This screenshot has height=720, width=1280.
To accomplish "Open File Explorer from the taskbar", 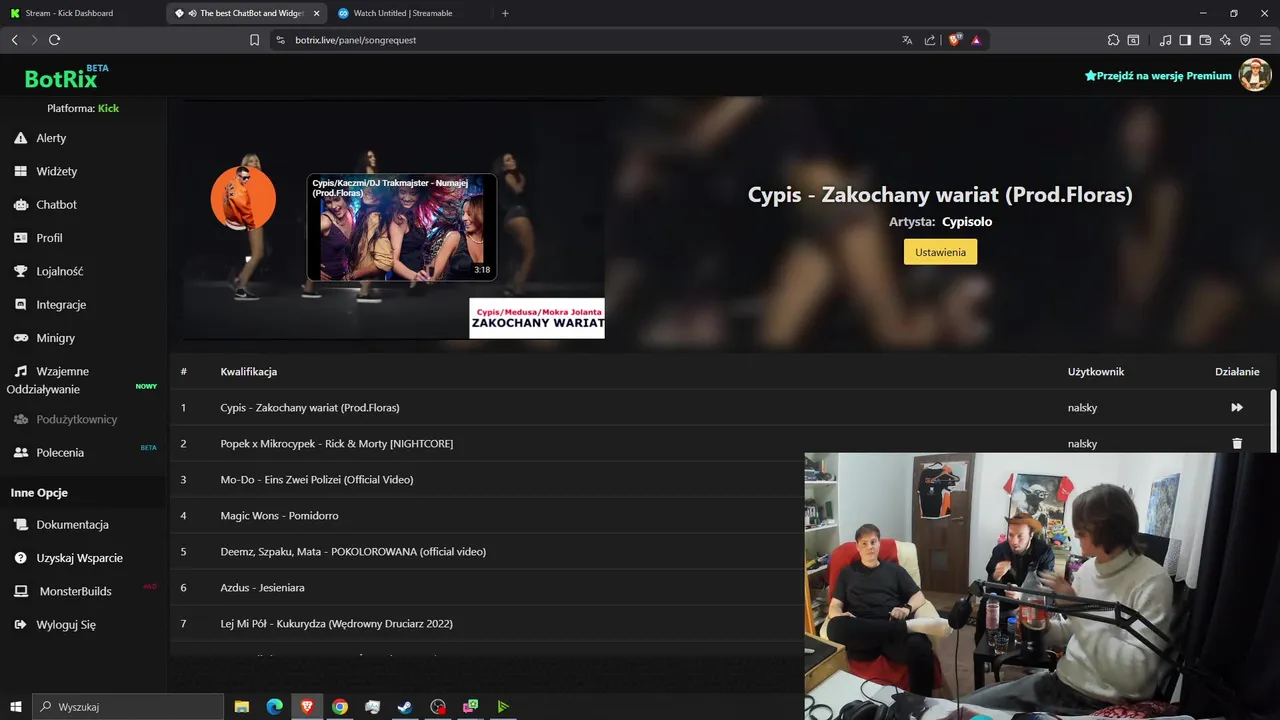I will 242,707.
